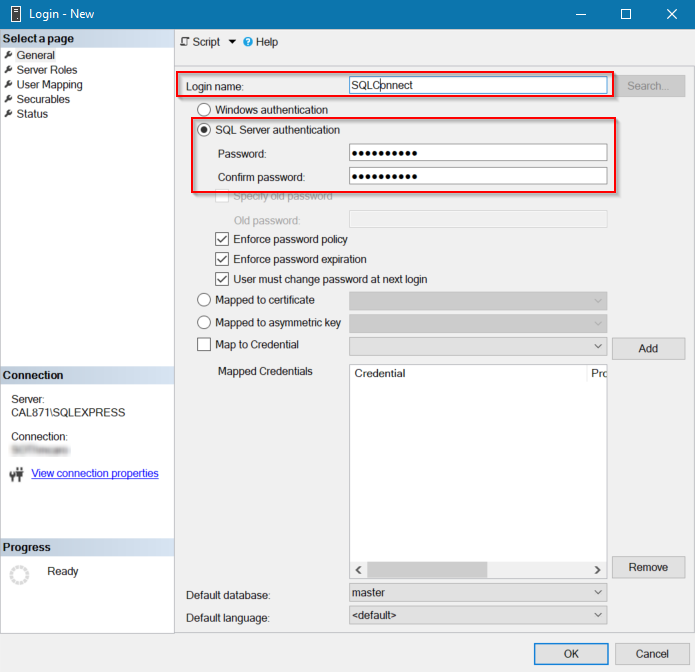Screen dimensions: 695x672
Task: Open the Server Roles page
Action: tap(47, 70)
